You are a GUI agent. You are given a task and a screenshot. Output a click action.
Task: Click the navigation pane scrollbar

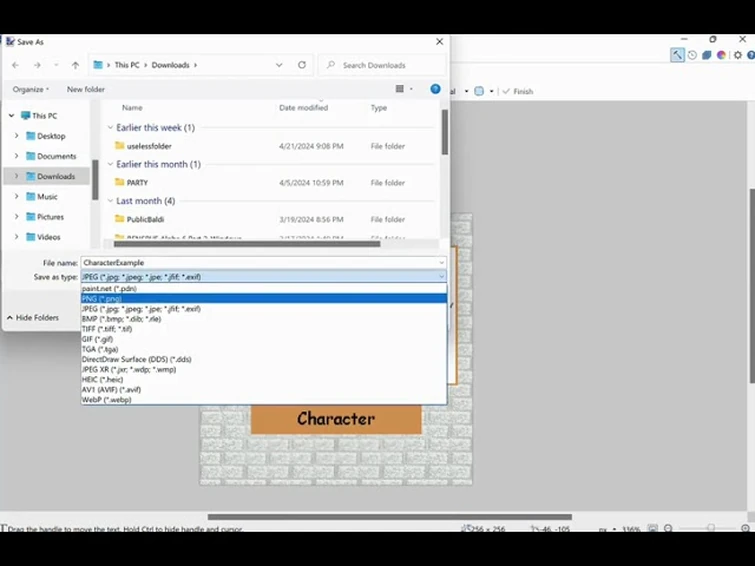point(95,180)
